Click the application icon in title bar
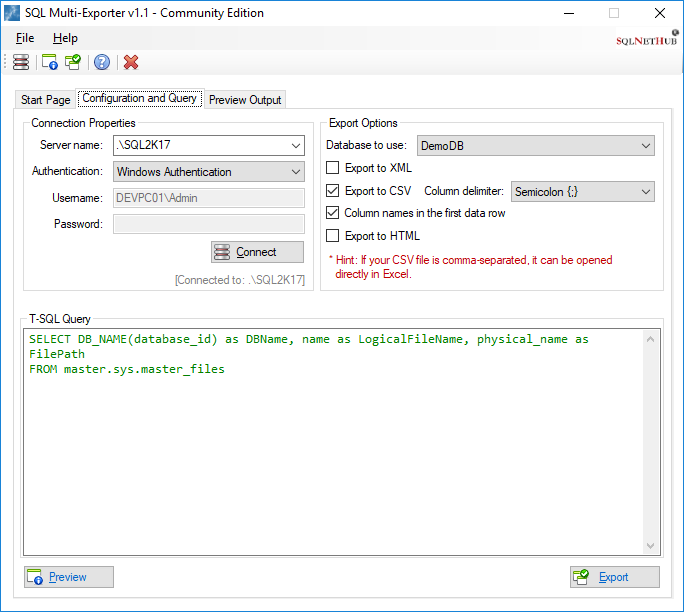 [x=12, y=13]
